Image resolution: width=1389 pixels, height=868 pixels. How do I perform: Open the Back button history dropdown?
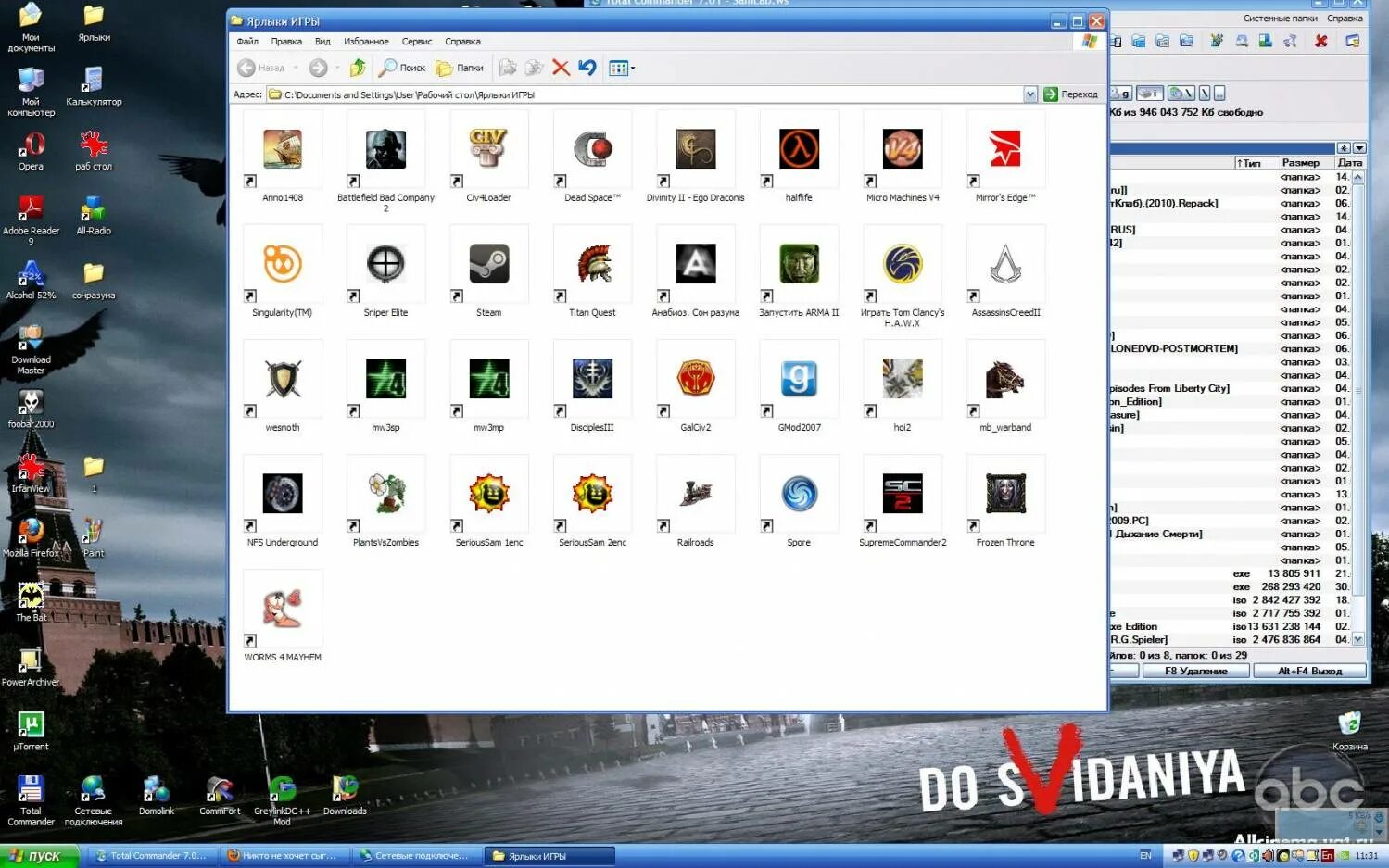pos(296,68)
